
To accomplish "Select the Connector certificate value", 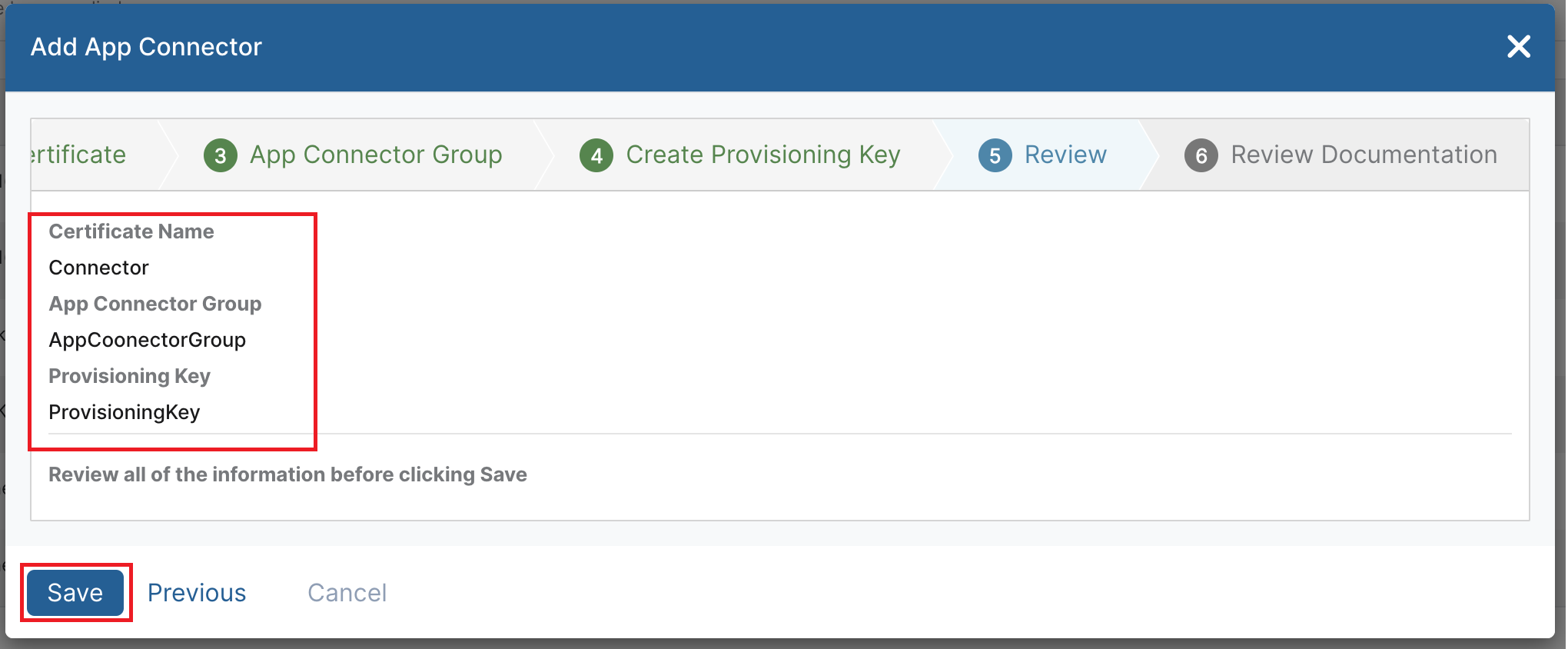I will 98,268.
